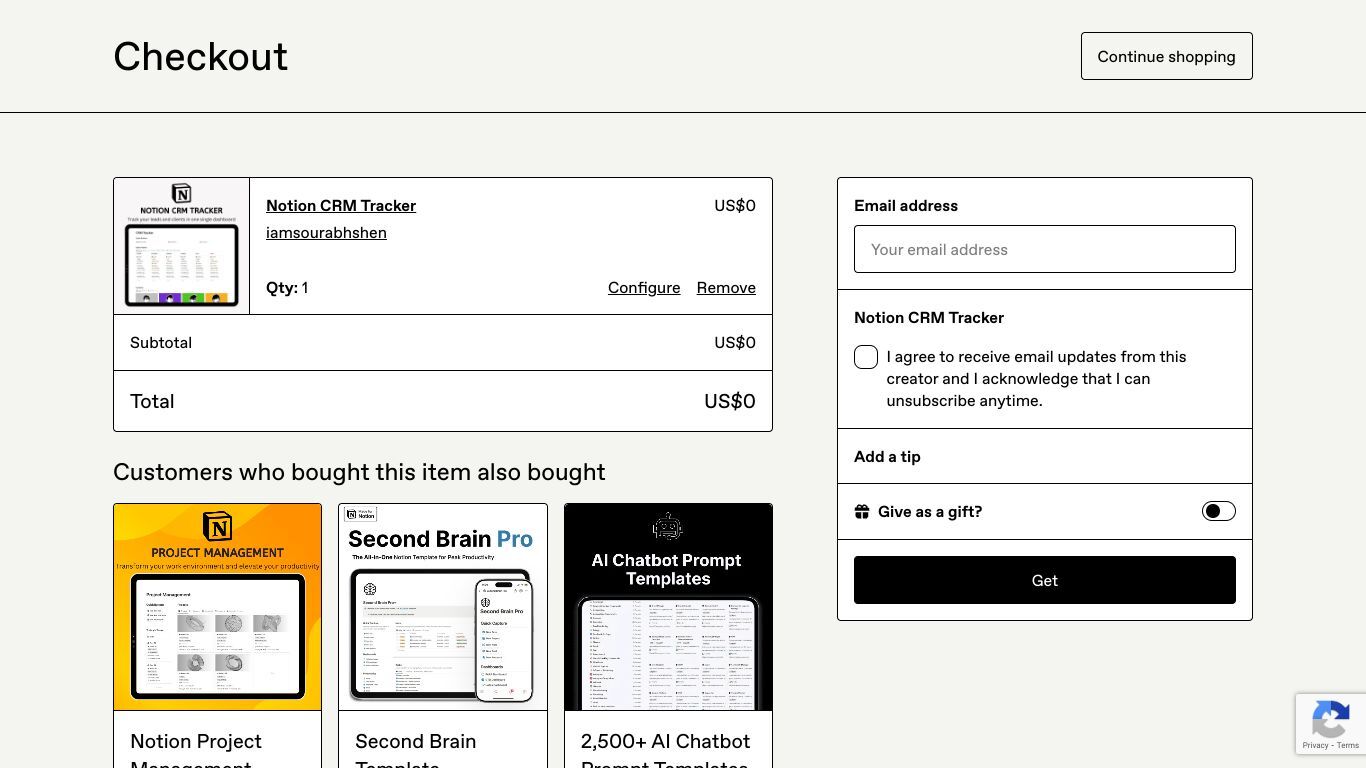Click the gift box icon
Screen dimensions: 1366x768
click(862, 512)
